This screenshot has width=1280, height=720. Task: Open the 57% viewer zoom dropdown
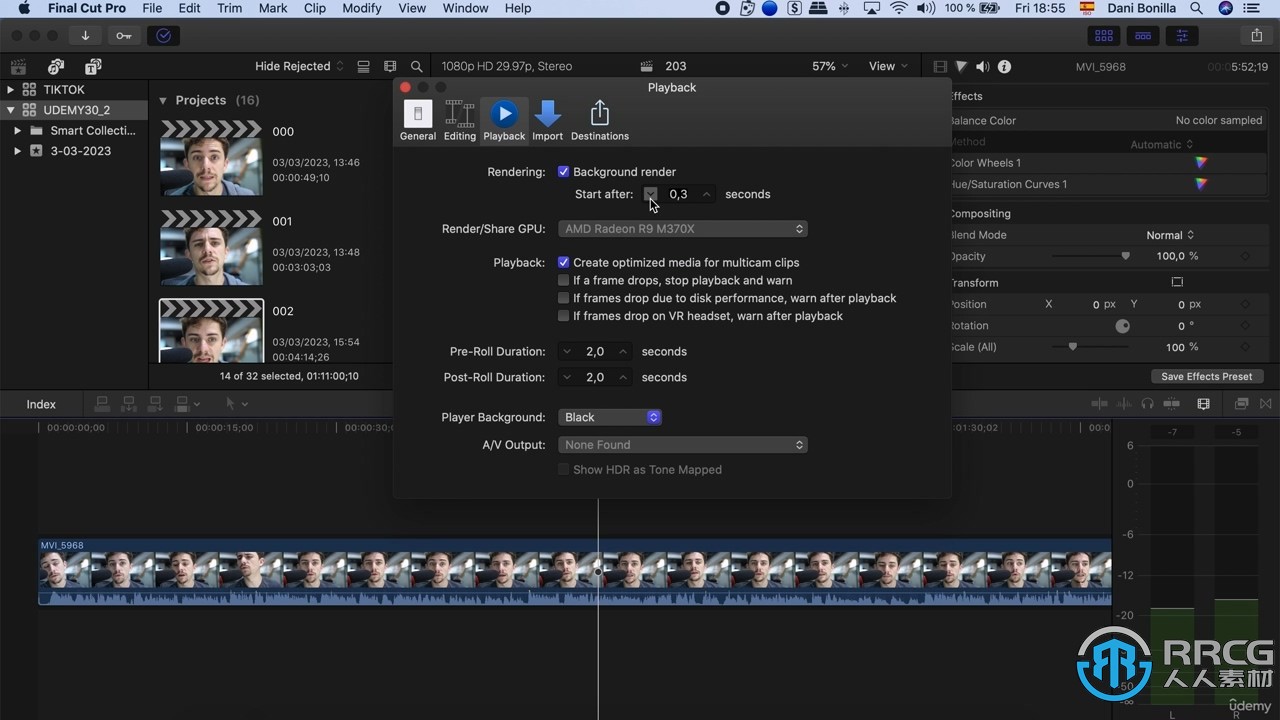click(x=830, y=66)
